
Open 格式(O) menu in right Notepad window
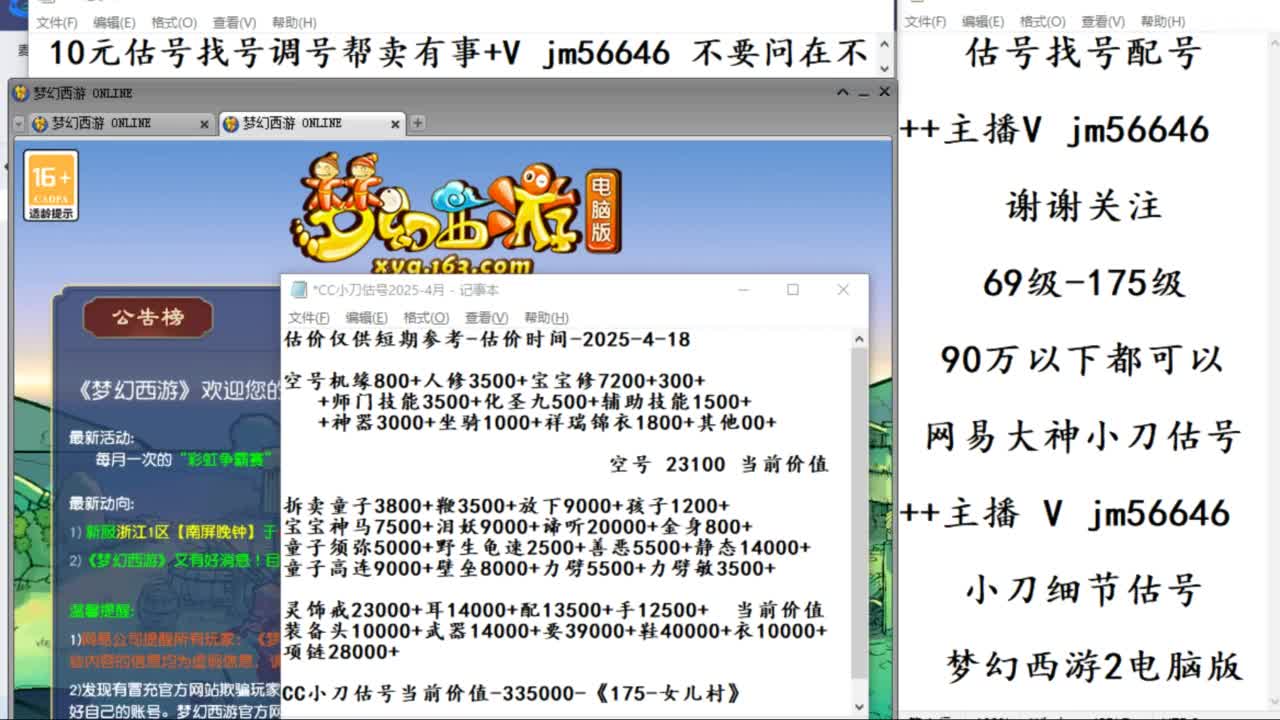(x=1043, y=21)
